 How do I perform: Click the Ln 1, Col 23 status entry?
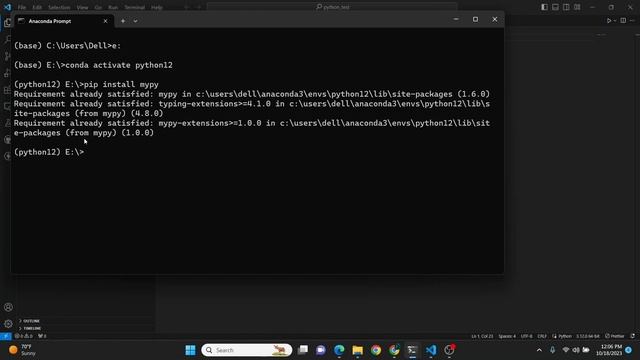(x=482, y=336)
